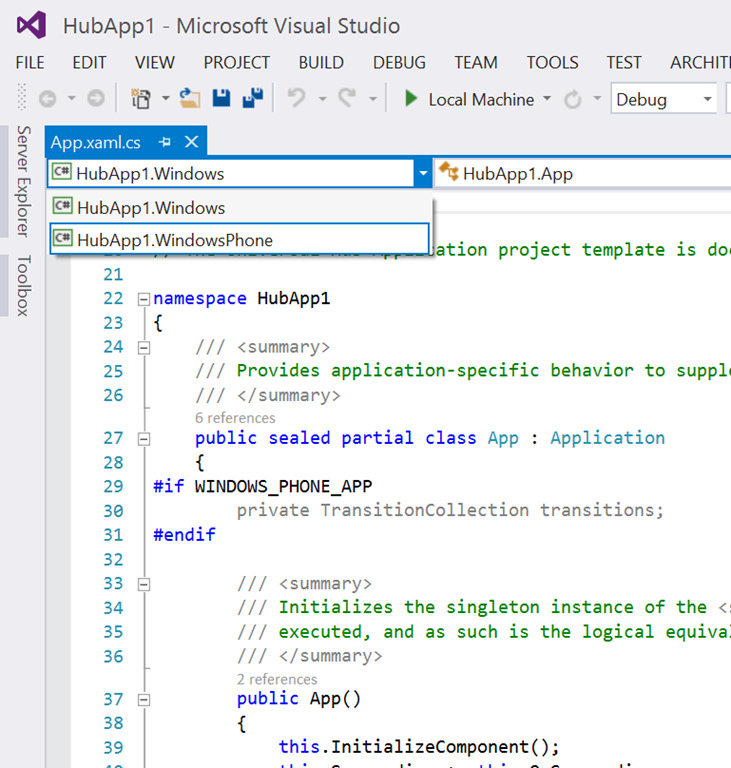This screenshot has height=768, width=731.
Task: Click the HubApp1 namespace name on line 22
Action: click(x=294, y=298)
